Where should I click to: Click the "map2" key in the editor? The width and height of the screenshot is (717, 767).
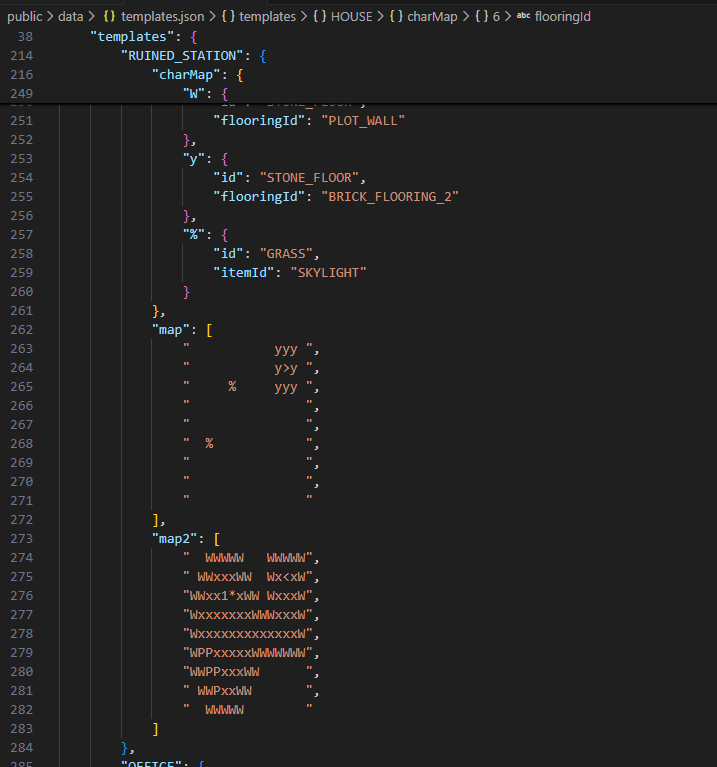pos(176,539)
